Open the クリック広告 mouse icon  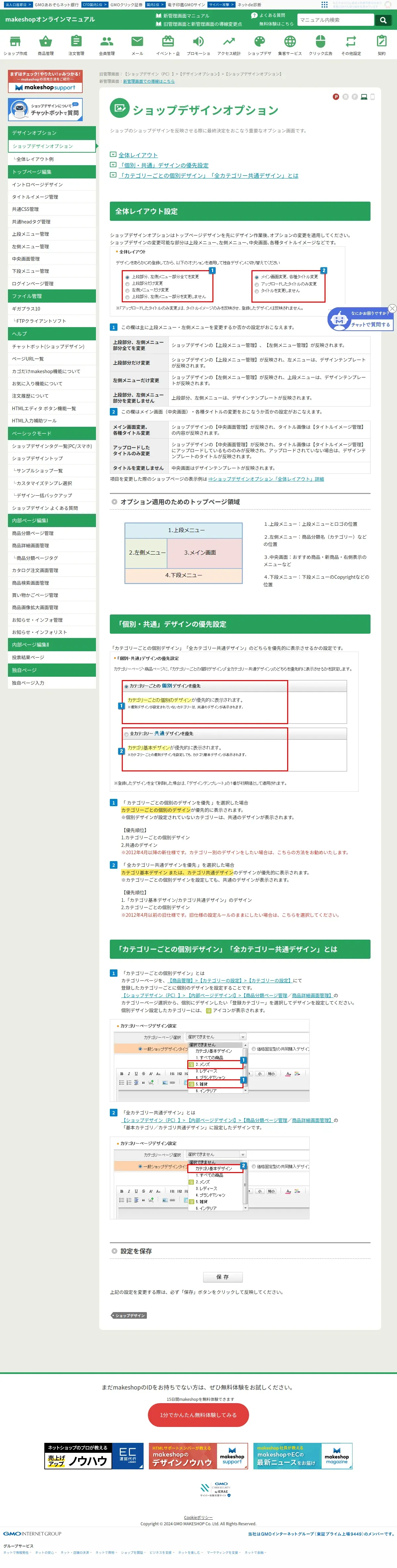[320, 42]
